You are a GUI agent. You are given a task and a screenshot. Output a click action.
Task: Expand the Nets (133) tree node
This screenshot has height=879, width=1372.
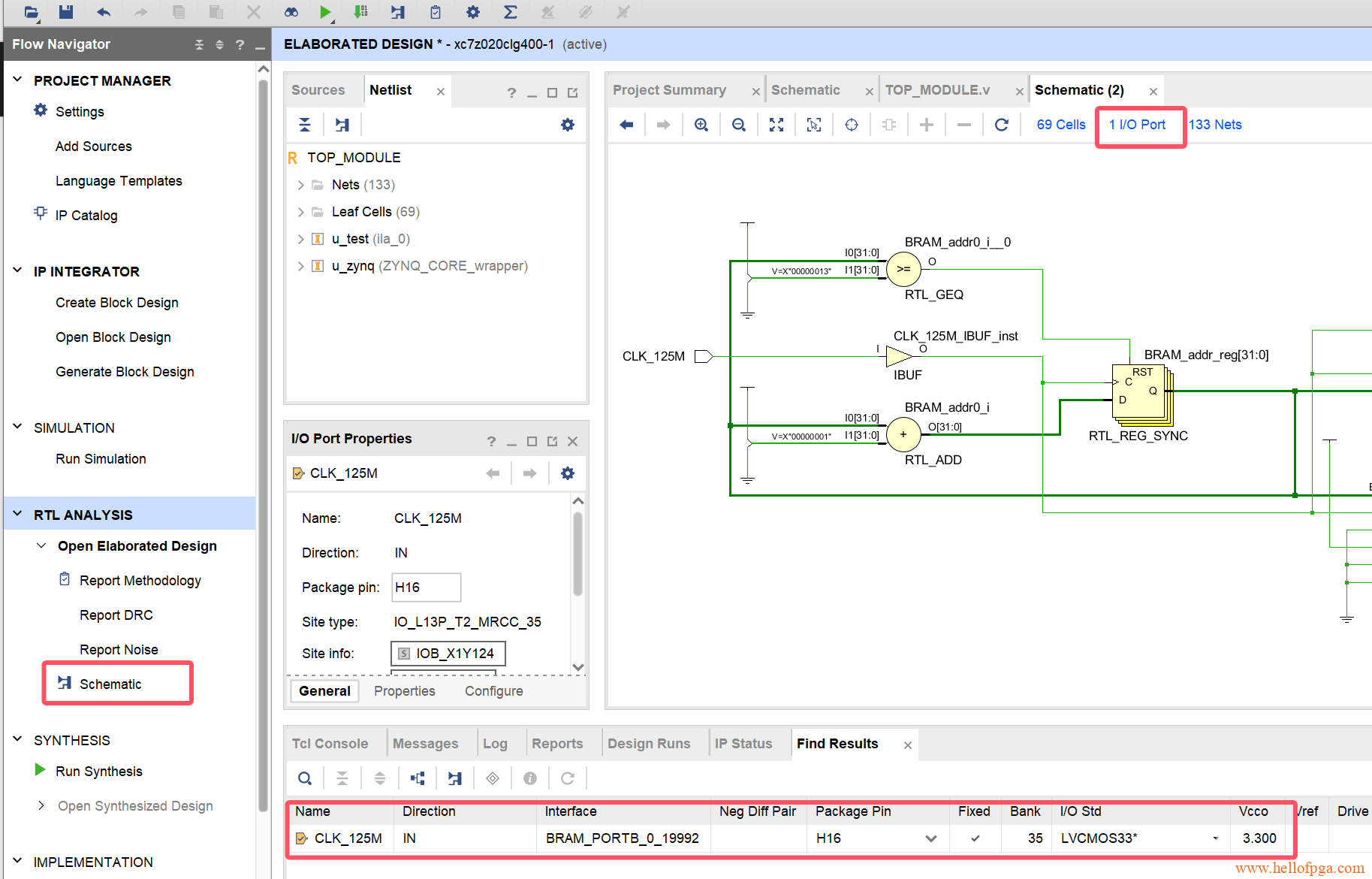pyautogui.click(x=301, y=185)
